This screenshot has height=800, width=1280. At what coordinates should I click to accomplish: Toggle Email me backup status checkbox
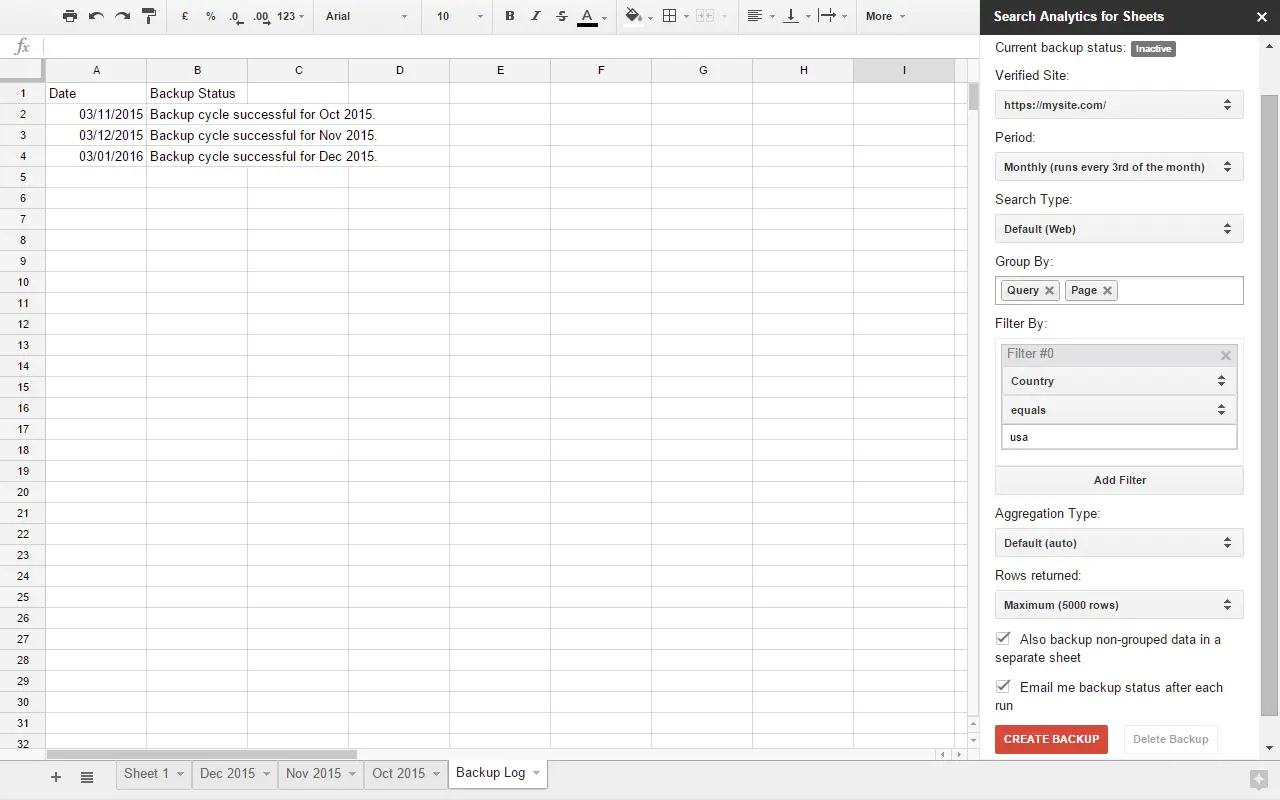[x=1003, y=686]
